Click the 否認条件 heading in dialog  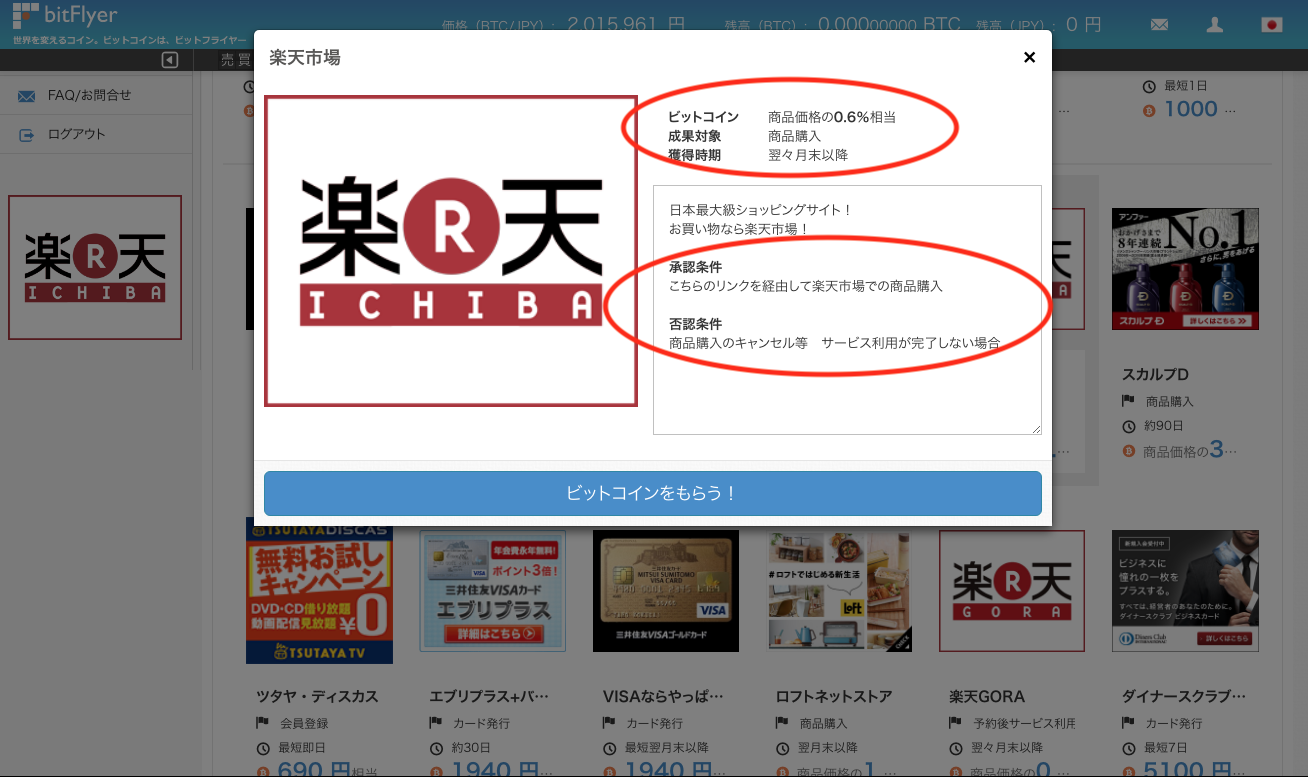pyautogui.click(x=695, y=324)
